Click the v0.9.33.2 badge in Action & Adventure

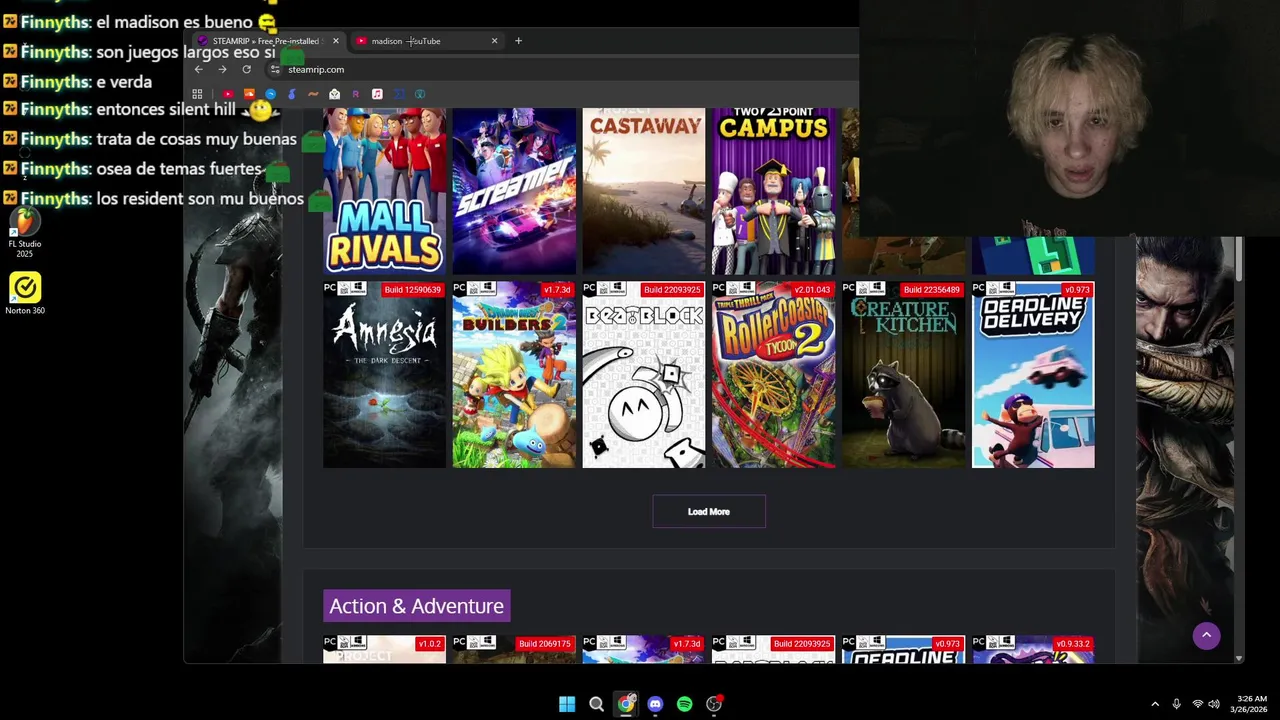[x=1072, y=644]
